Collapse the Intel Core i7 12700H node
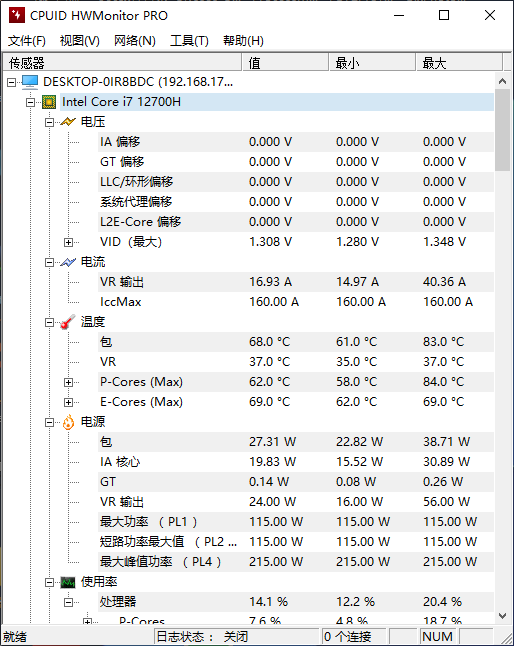Viewport: 514px width, 646px height. tap(30, 102)
